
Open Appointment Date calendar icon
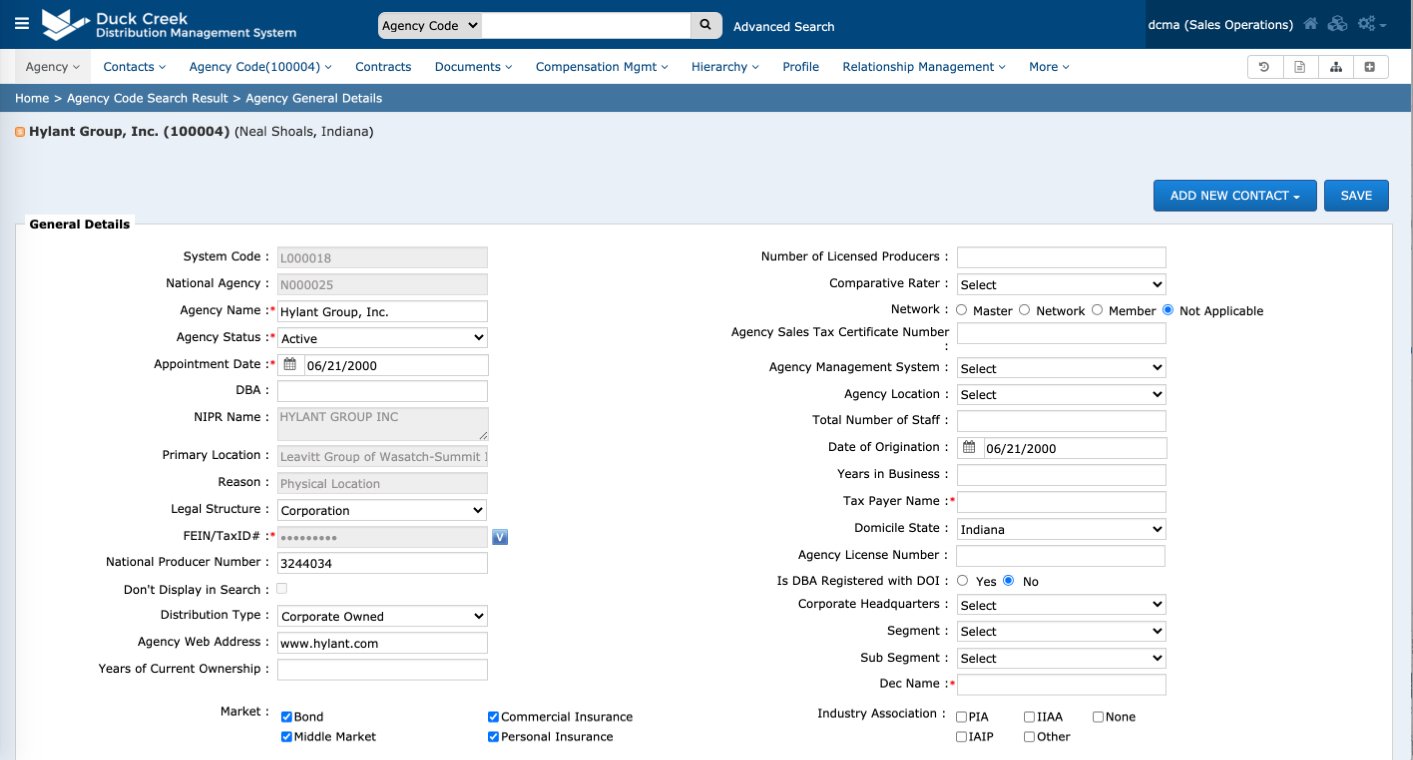(290, 365)
